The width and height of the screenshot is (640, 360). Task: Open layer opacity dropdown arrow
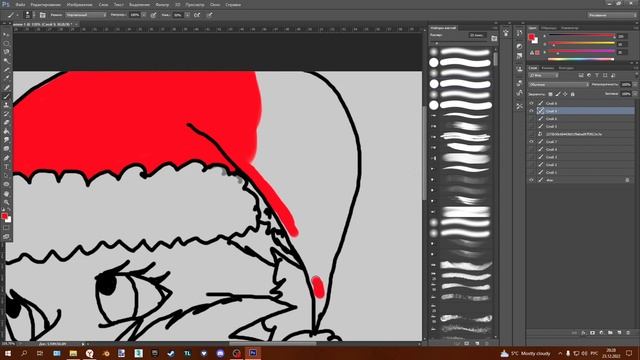click(x=635, y=84)
